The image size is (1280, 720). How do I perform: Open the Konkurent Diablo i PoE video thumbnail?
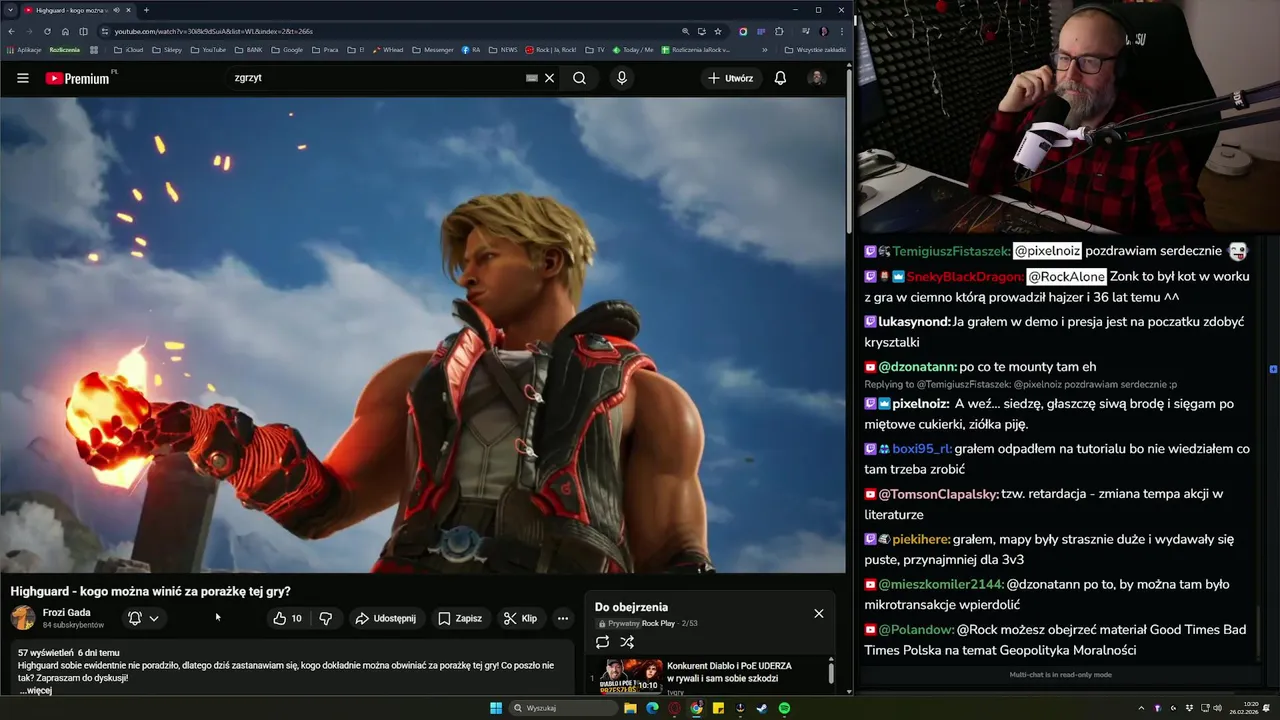click(x=630, y=676)
